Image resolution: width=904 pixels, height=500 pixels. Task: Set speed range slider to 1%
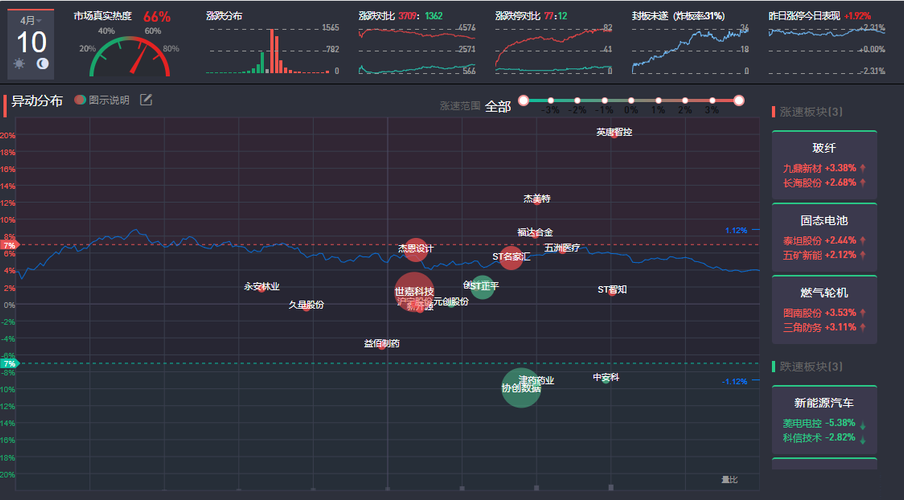(658, 100)
